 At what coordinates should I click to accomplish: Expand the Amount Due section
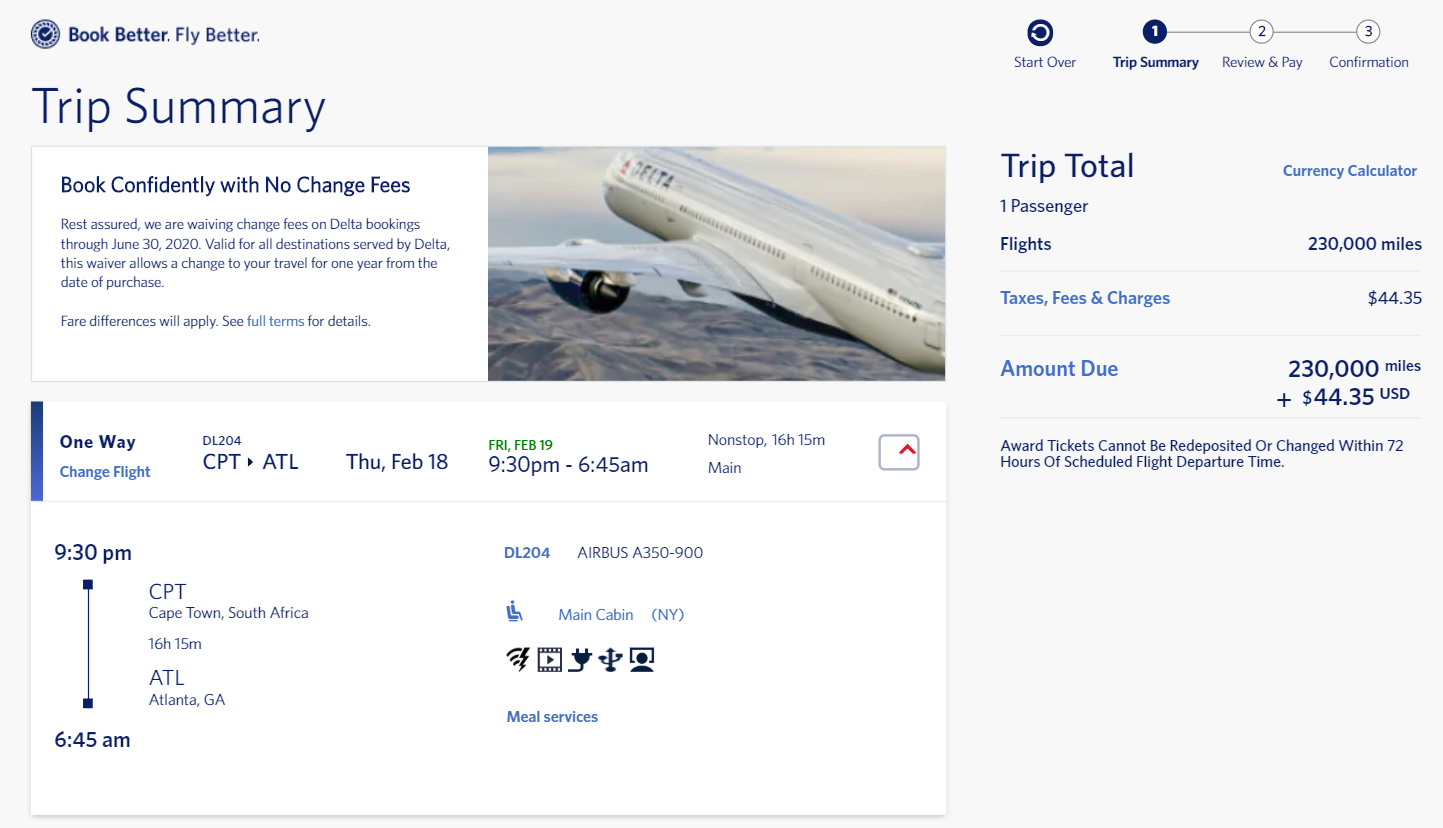click(x=1059, y=368)
